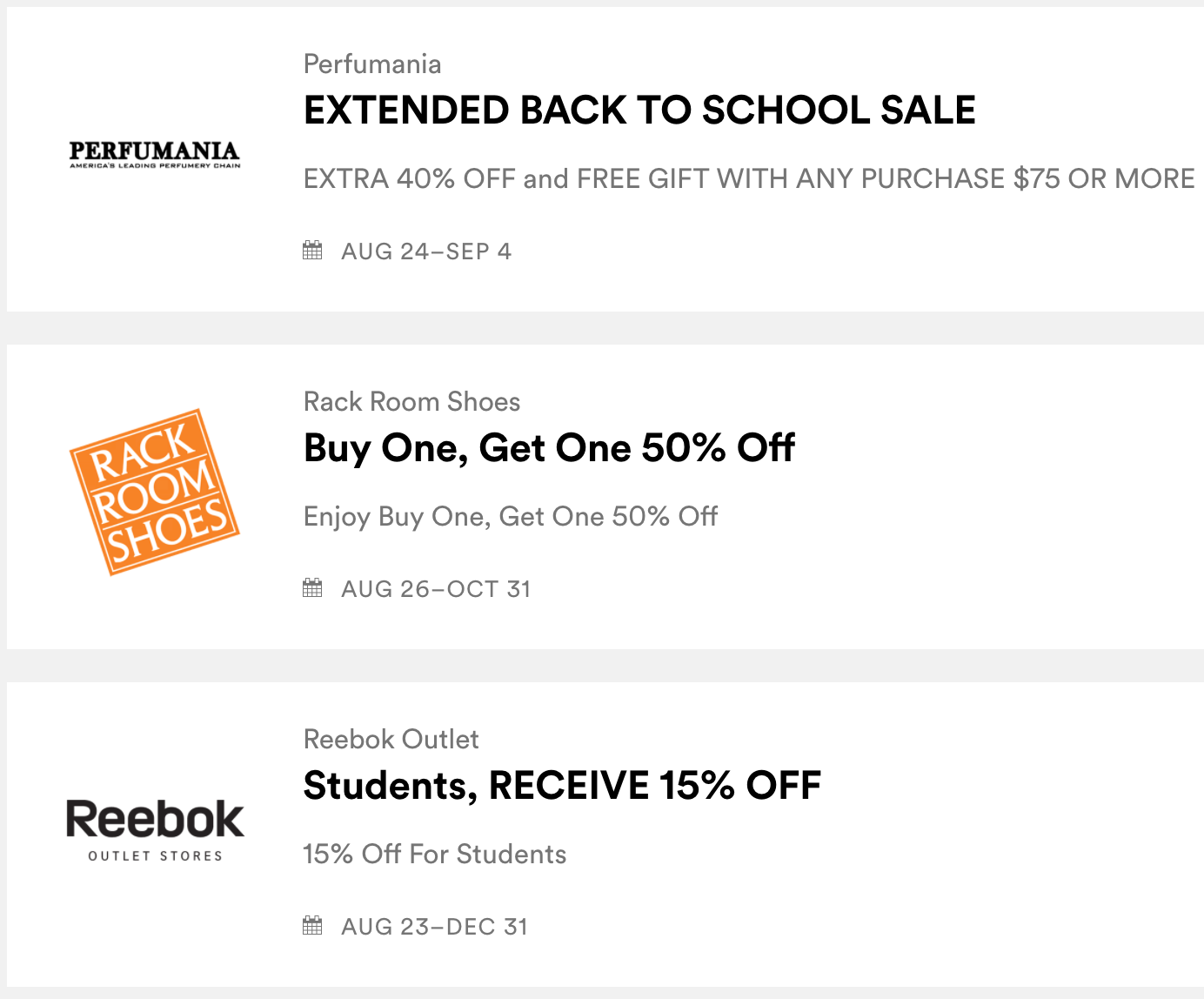
Task: Select the Perfumania deal card background
Action: (x=870, y=261)
